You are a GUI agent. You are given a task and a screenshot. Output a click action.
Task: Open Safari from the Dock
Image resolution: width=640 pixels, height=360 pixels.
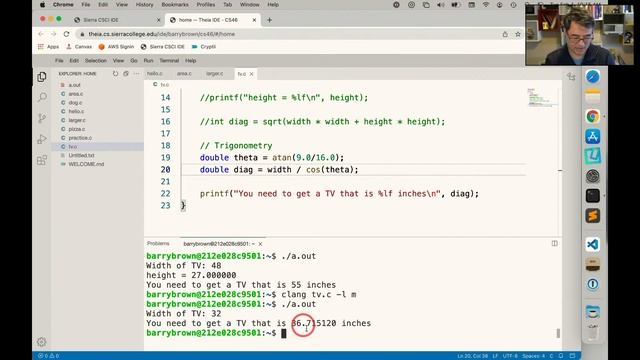[x=593, y=76]
